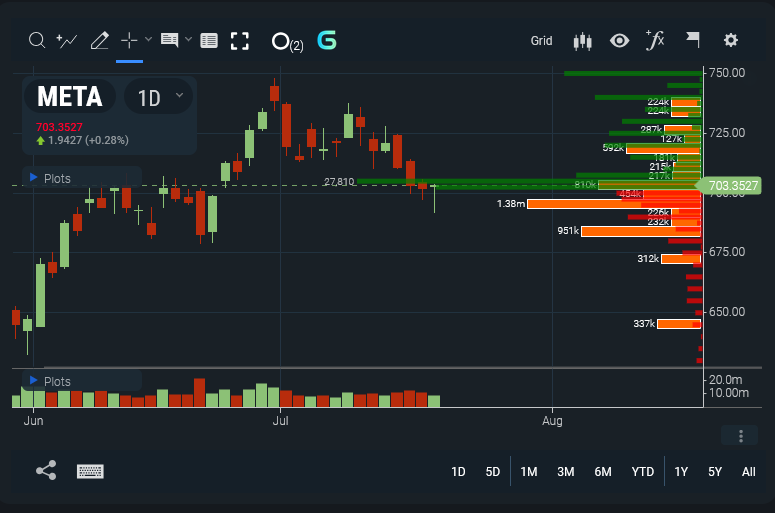This screenshot has width=775, height=513.
Task: Click the 337k volume profile label
Action: pos(644,324)
